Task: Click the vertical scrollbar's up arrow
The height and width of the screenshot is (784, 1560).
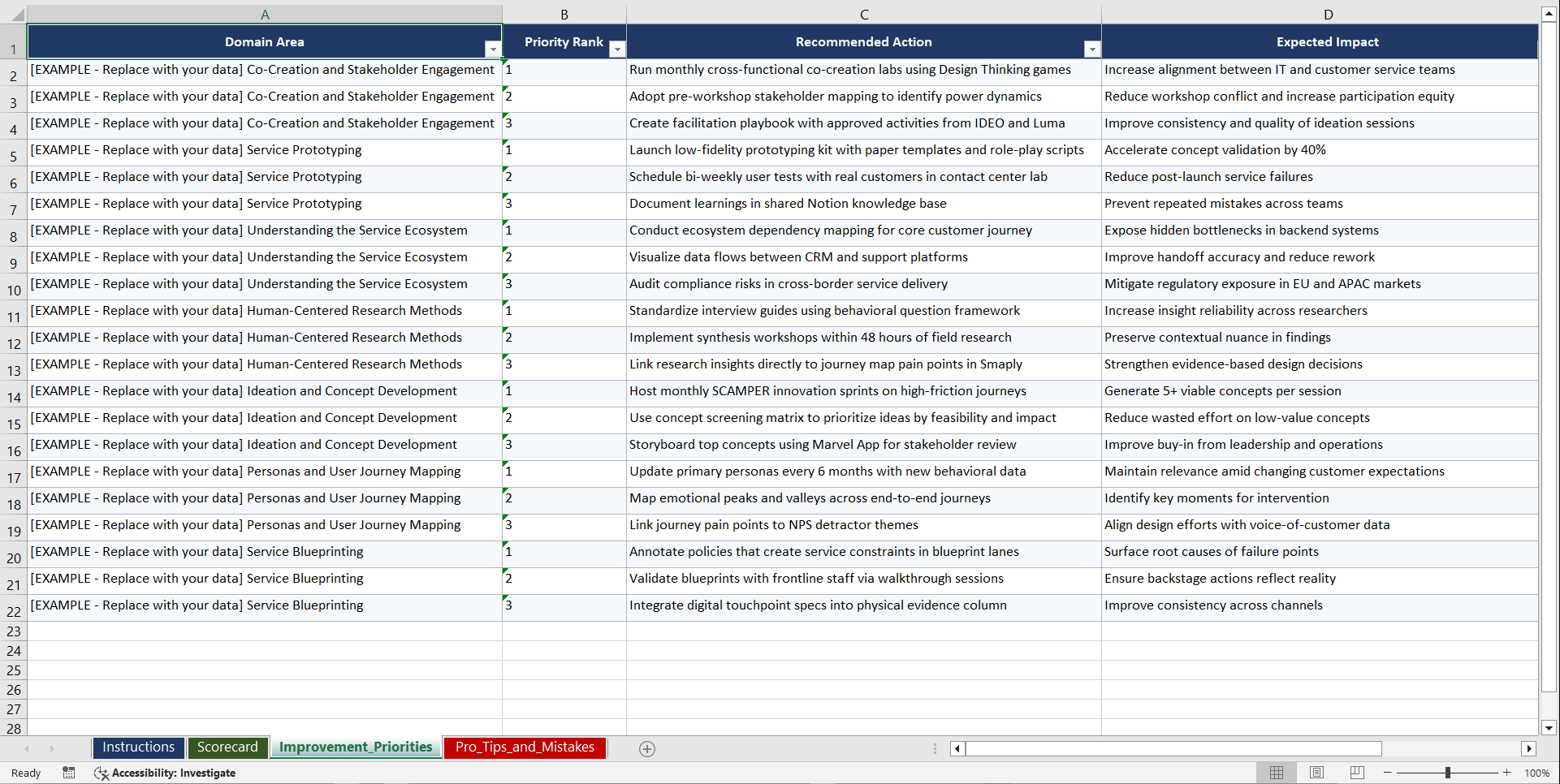Action: 1549,12
